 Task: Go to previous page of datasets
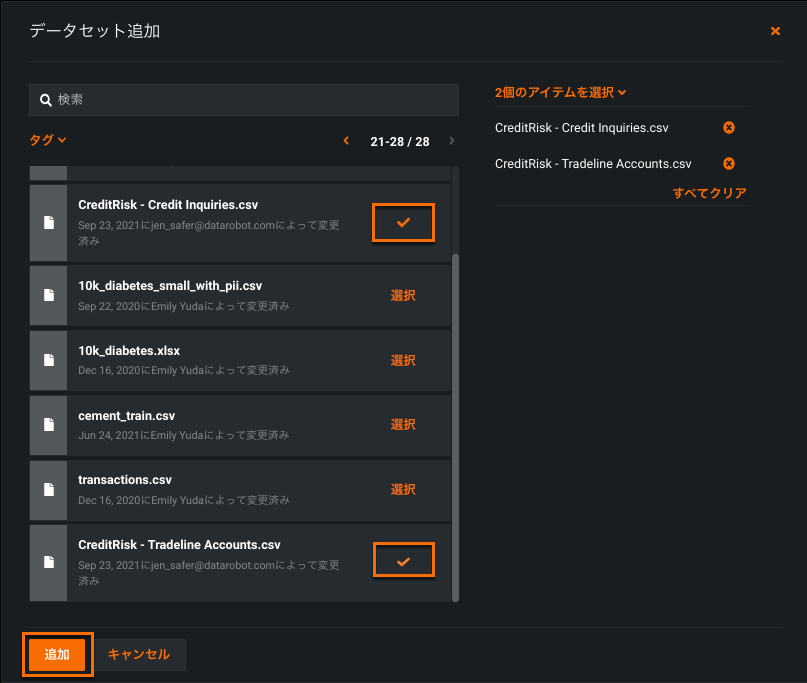346,141
